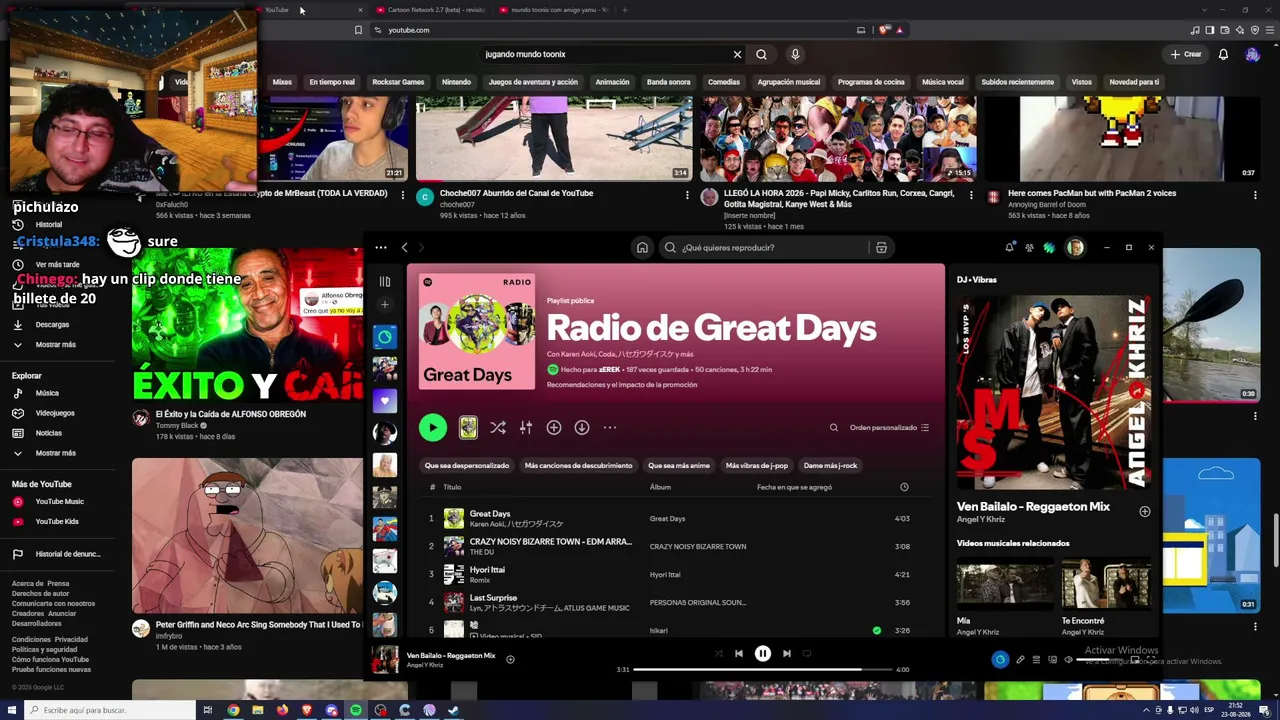Skip to next track in Spotify
The image size is (1280, 720).
787,654
